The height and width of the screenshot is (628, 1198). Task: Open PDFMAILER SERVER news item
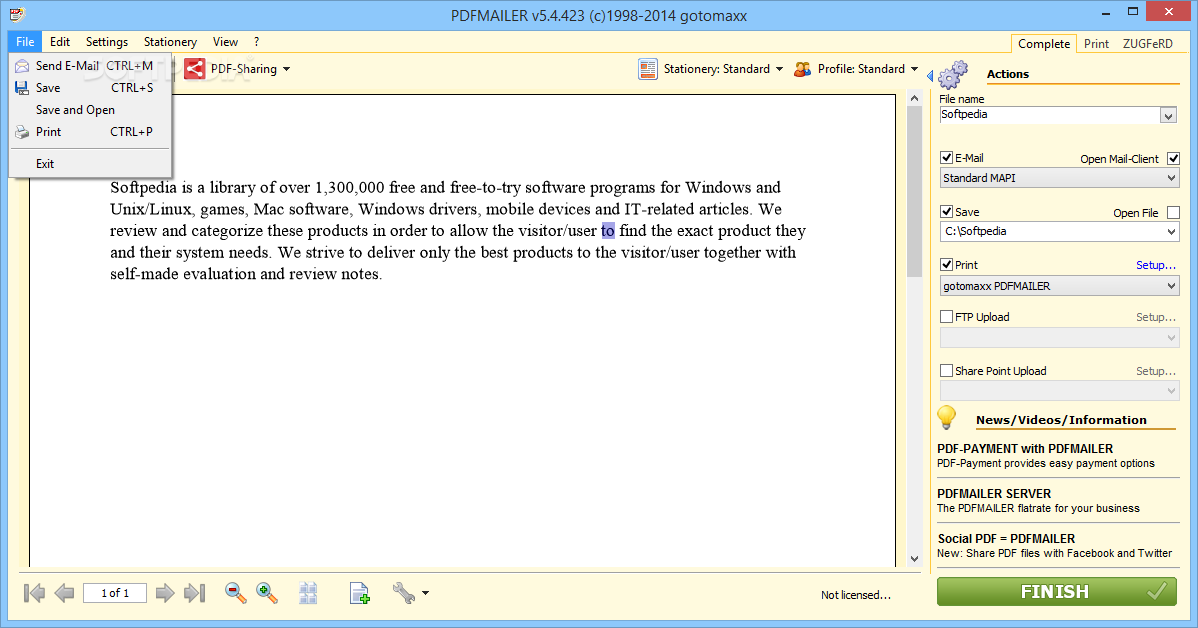pos(1038,500)
